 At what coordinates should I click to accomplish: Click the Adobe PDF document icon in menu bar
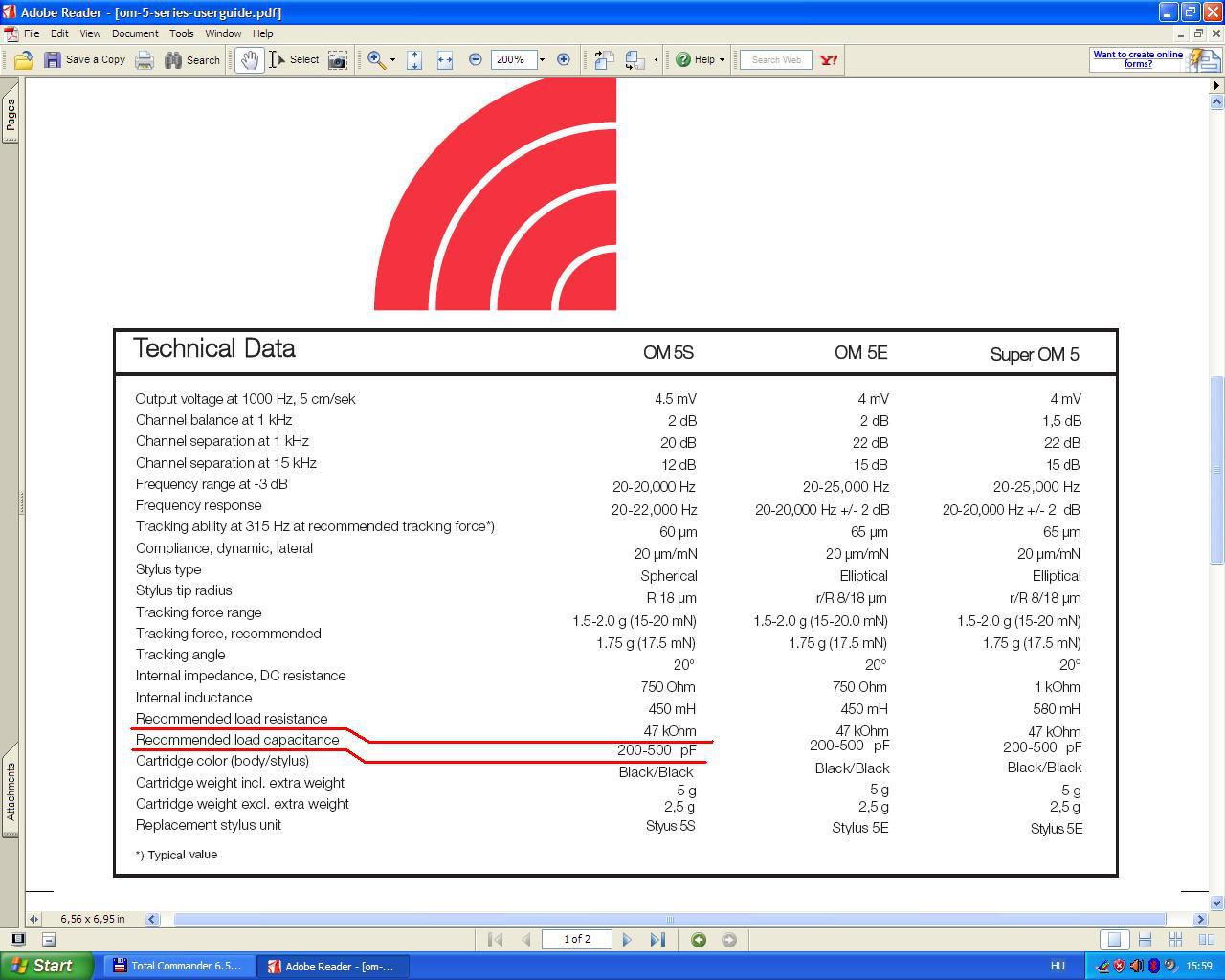coord(11,33)
